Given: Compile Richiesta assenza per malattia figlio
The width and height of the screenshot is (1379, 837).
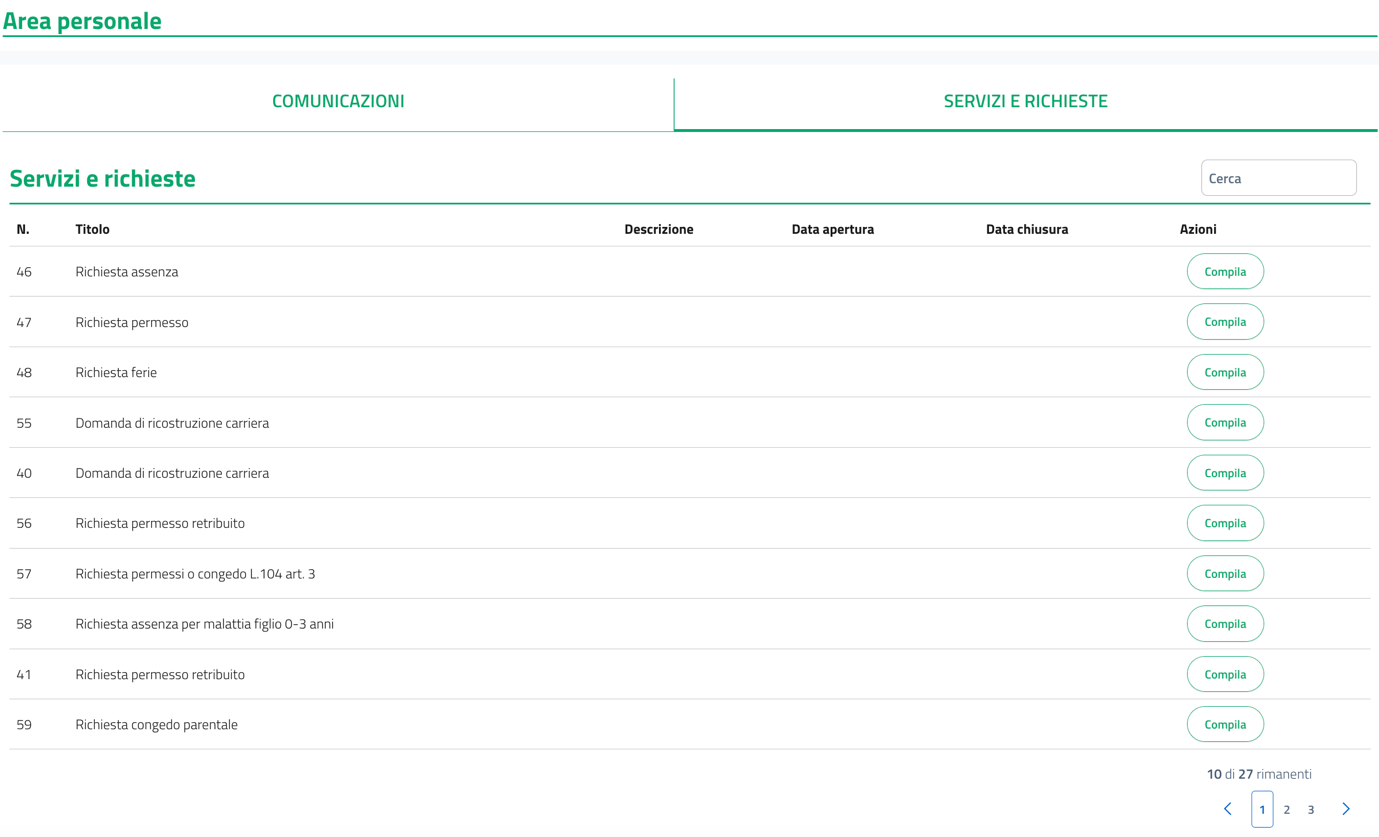Looking at the screenshot, I should (x=1225, y=624).
